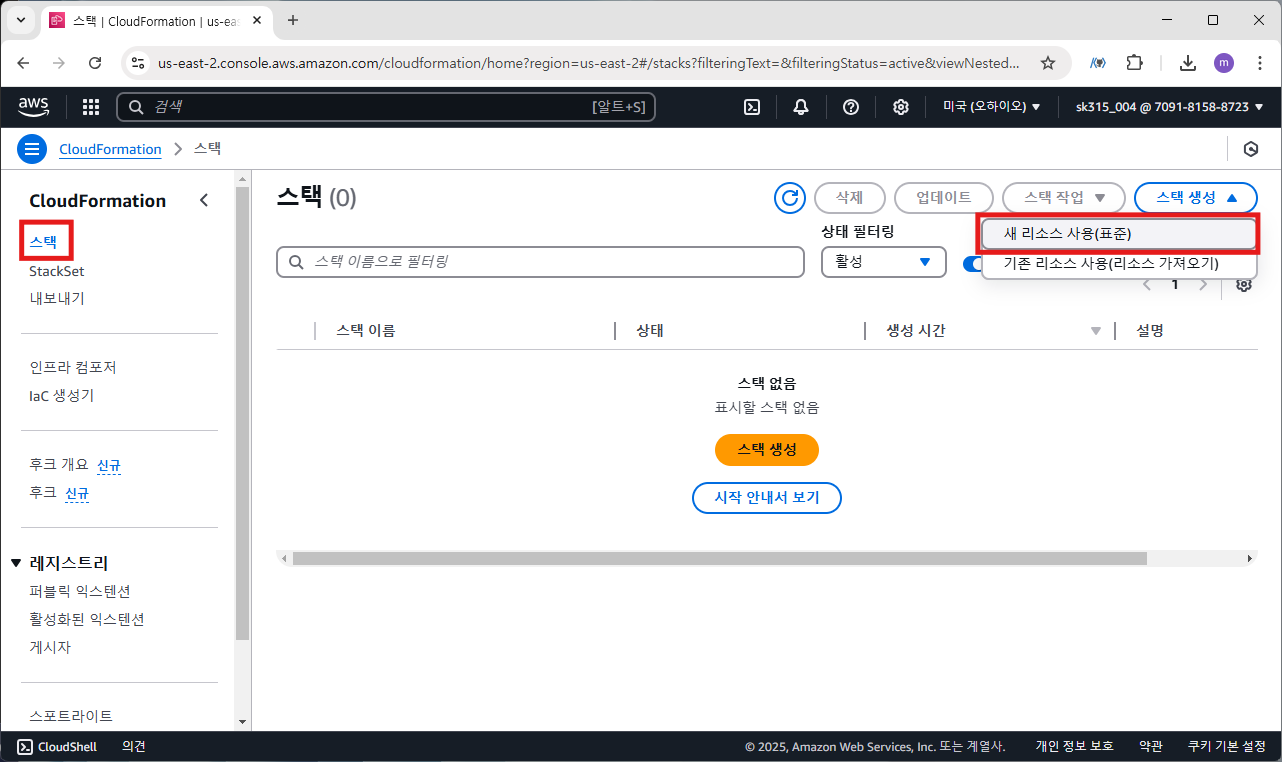The width and height of the screenshot is (1282, 762).
Task: Toggle the hamburger navigation menu
Action: coord(33,149)
